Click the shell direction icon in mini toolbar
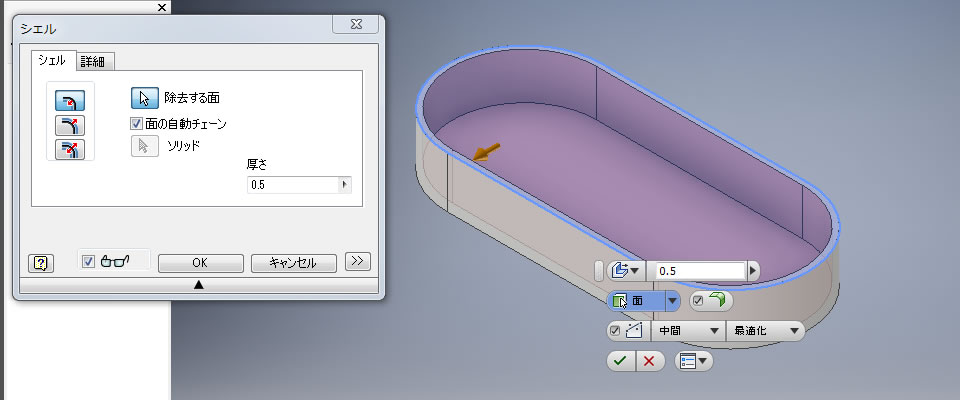960x400 pixels. [x=619, y=271]
